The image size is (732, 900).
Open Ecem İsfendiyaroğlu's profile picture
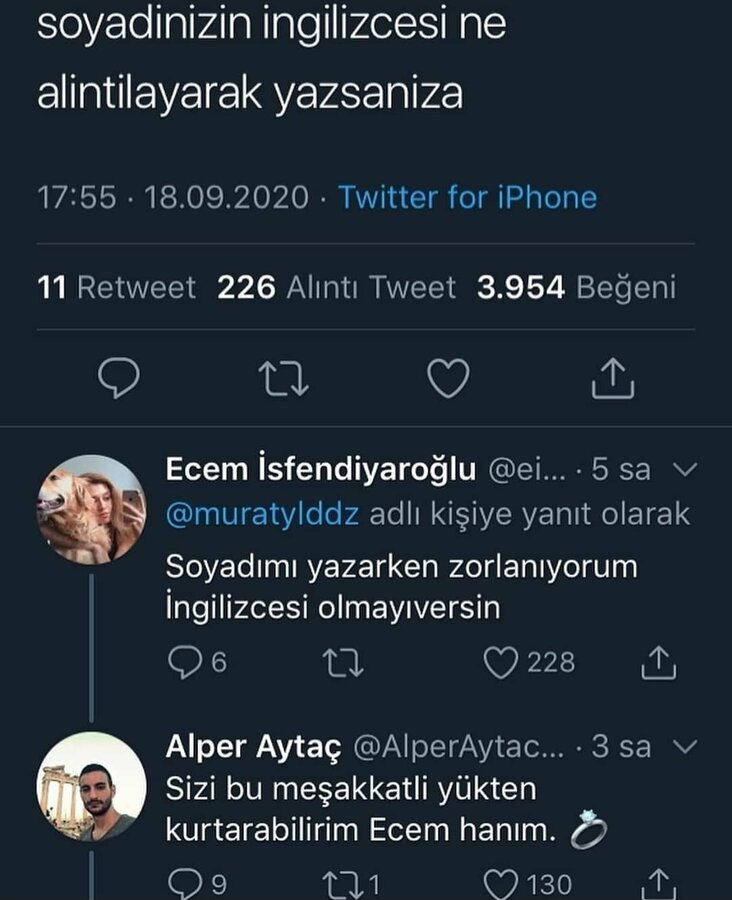click(x=92, y=509)
